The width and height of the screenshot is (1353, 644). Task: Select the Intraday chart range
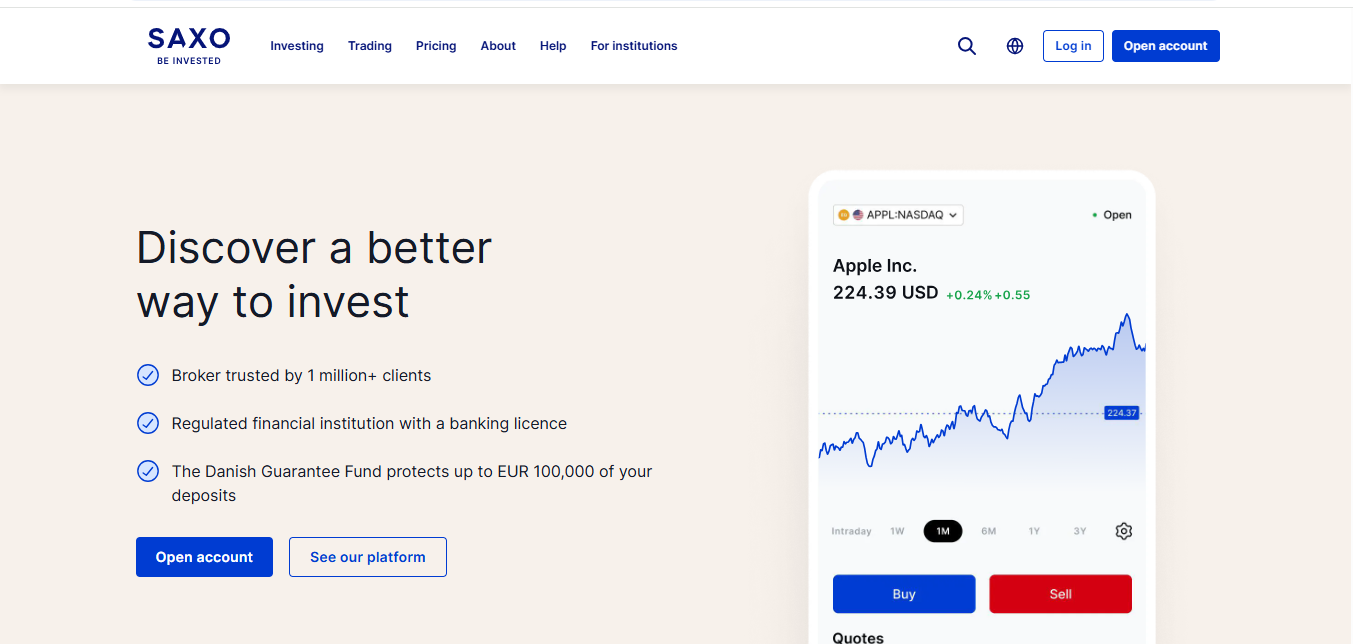pos(851,531)
